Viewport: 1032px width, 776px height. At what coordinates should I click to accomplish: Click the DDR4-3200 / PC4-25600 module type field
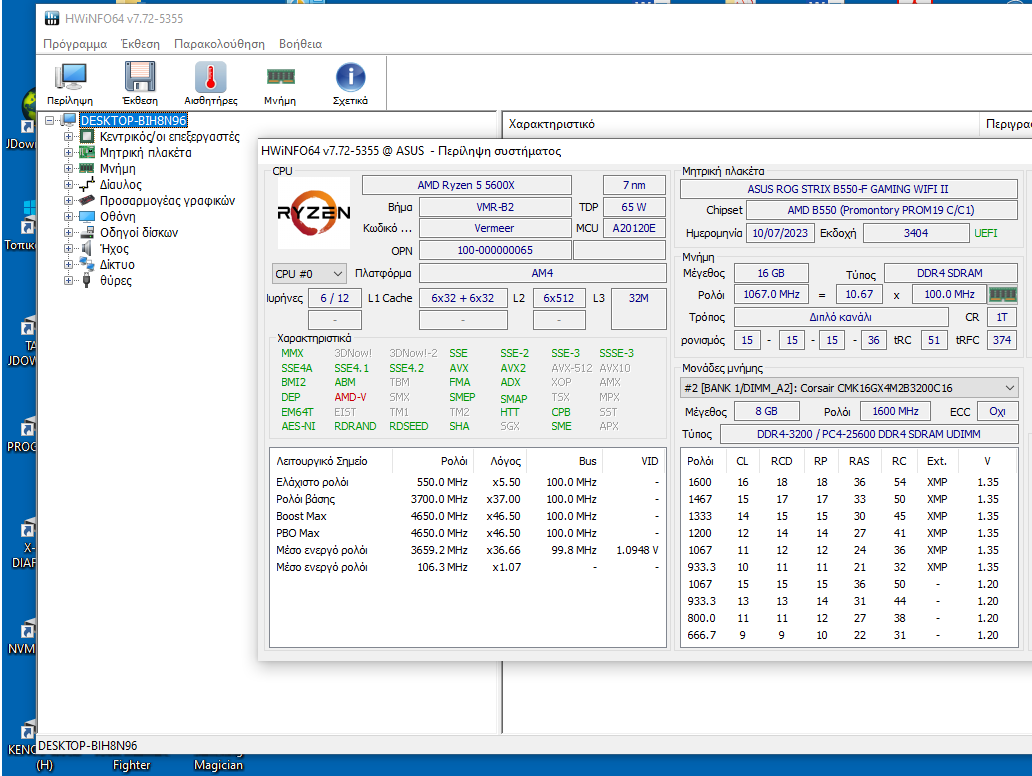point(869,434)
